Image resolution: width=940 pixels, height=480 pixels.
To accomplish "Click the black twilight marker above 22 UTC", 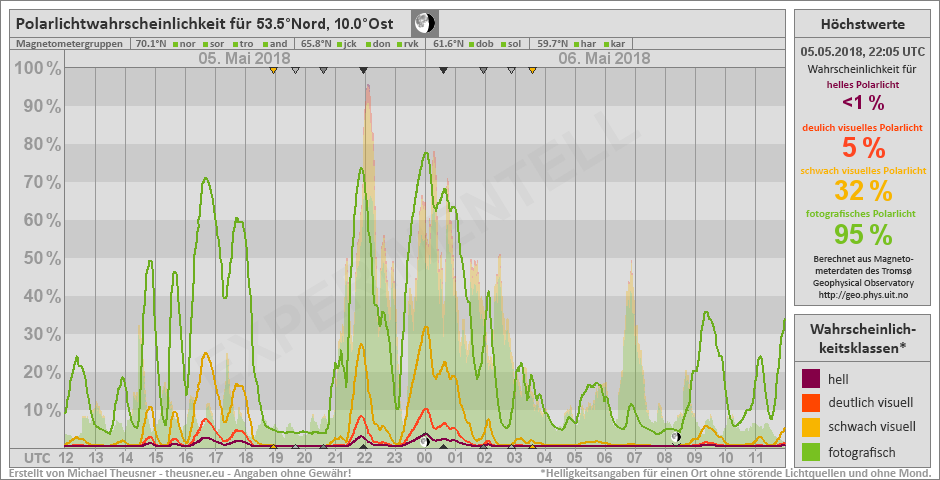I will 363,70.
